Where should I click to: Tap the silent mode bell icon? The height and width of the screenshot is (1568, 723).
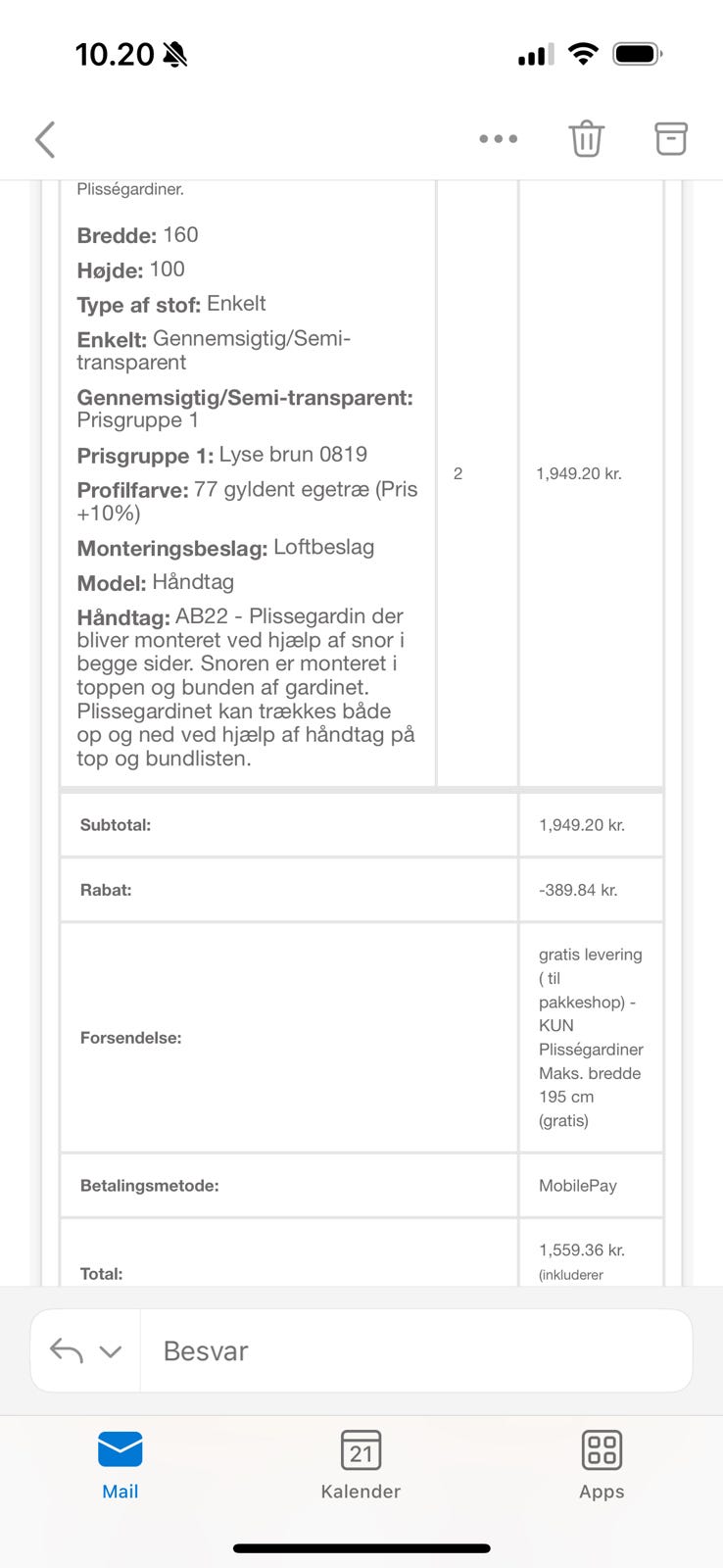pos(175,55)
